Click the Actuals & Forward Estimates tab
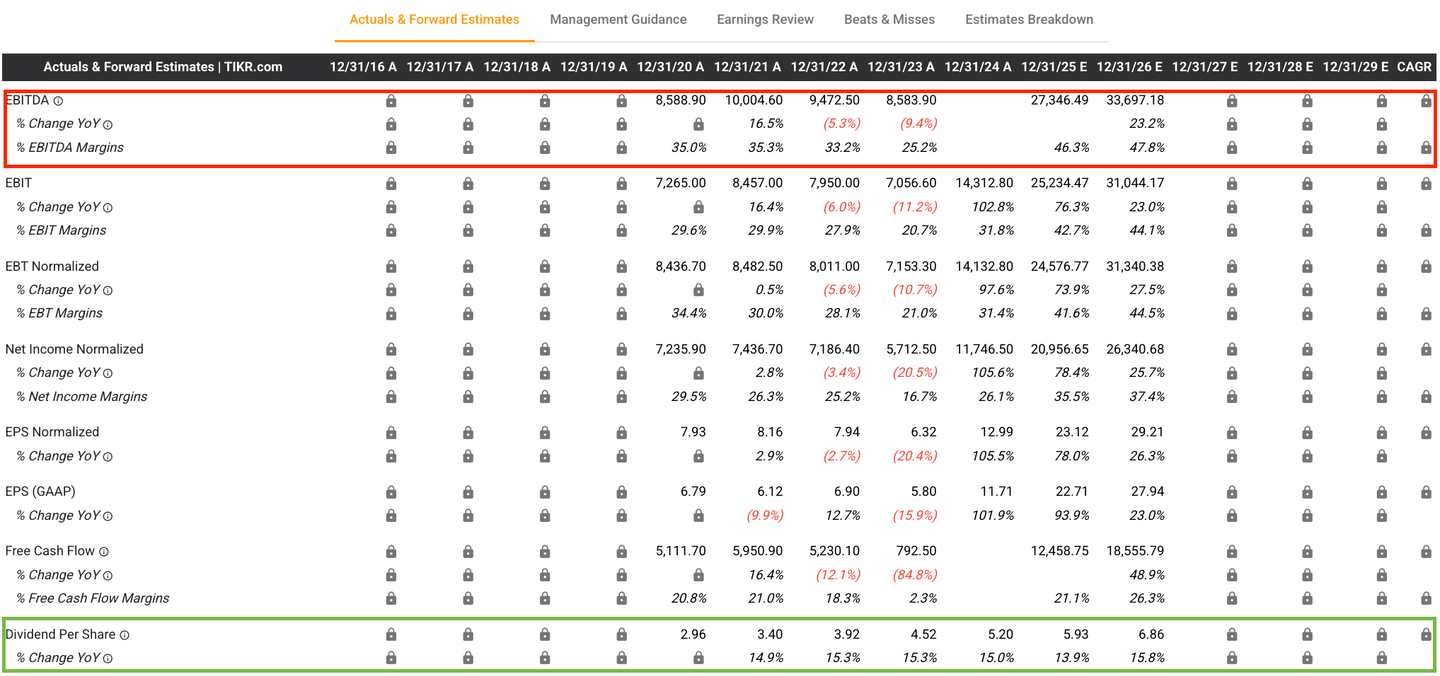 [x=434, y=20]
